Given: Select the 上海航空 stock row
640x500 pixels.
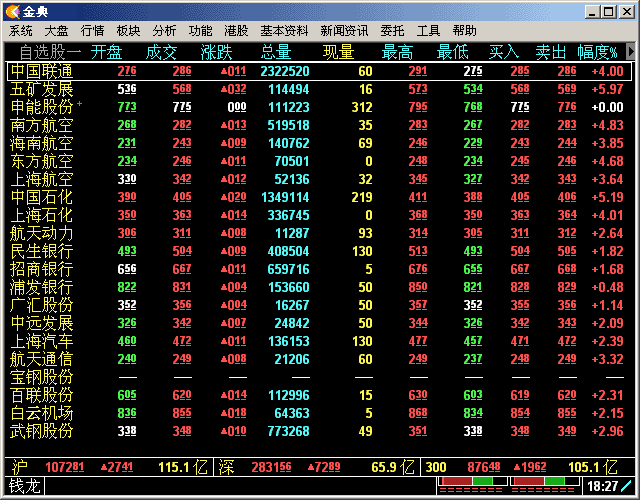Looking at the screenshot, I should 319,179.
